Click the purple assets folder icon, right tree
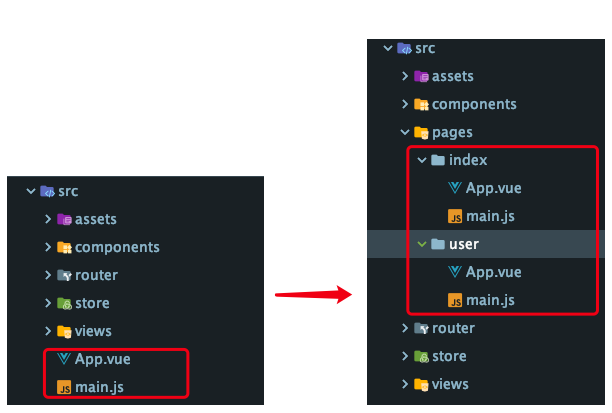 point(421,77)
